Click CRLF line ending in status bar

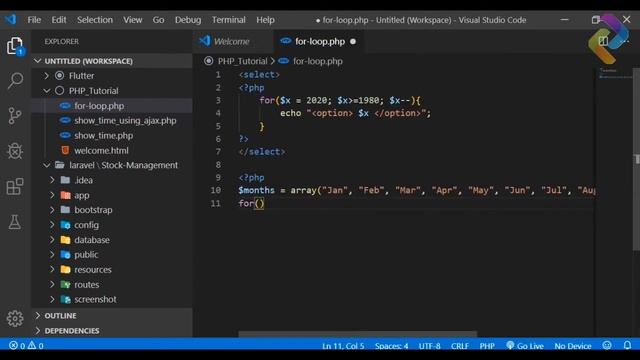click(460, 346)
